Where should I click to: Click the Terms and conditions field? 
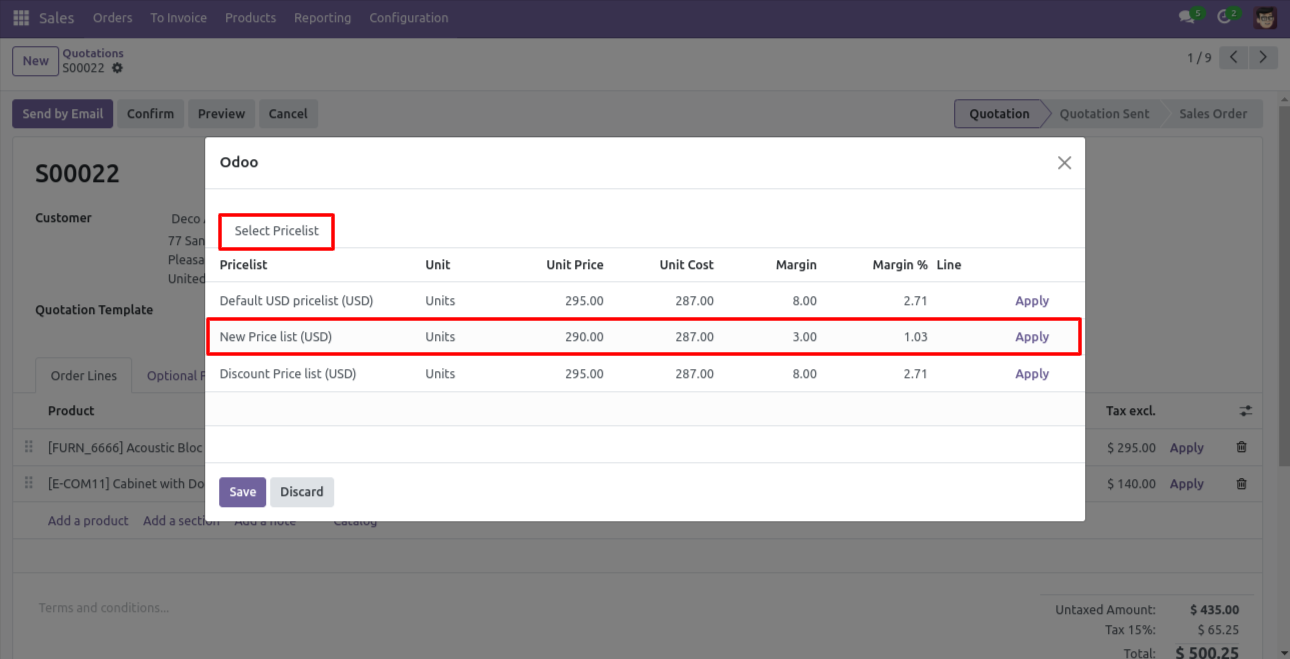point(104,608)
